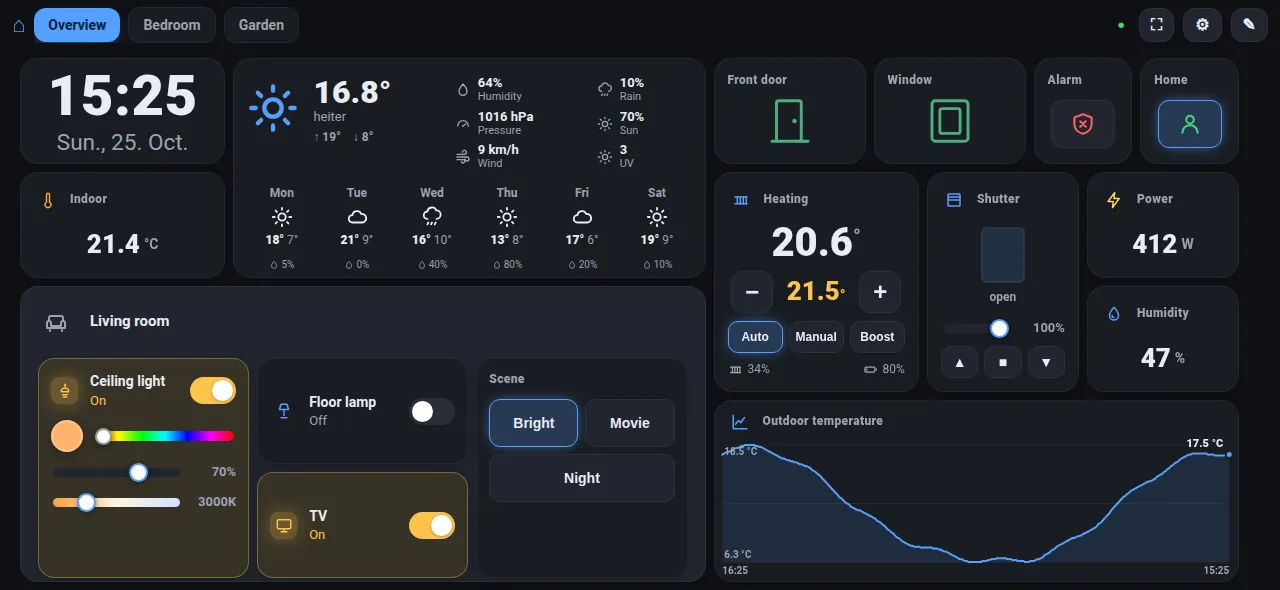The width and height of the screenshot is (1280, 590).
Task: Click the 21.4 °C indoor temperature value
Action: point(123,243)
